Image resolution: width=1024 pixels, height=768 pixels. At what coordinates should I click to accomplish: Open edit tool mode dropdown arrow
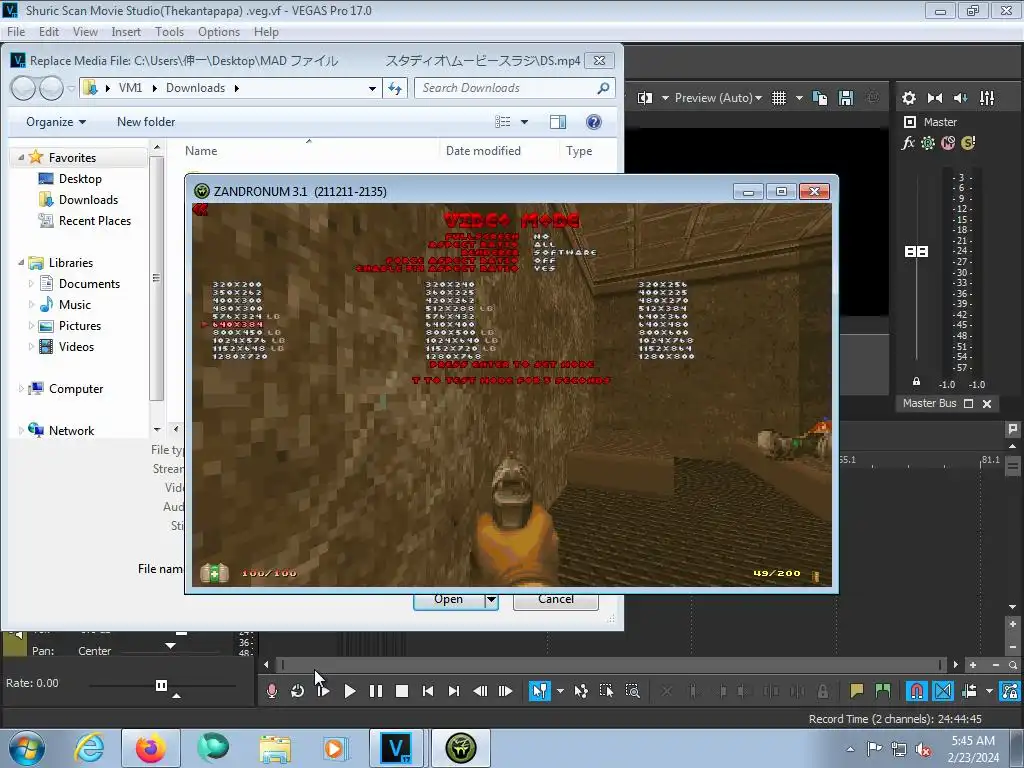pyautogui.click(x=560, y=691)
